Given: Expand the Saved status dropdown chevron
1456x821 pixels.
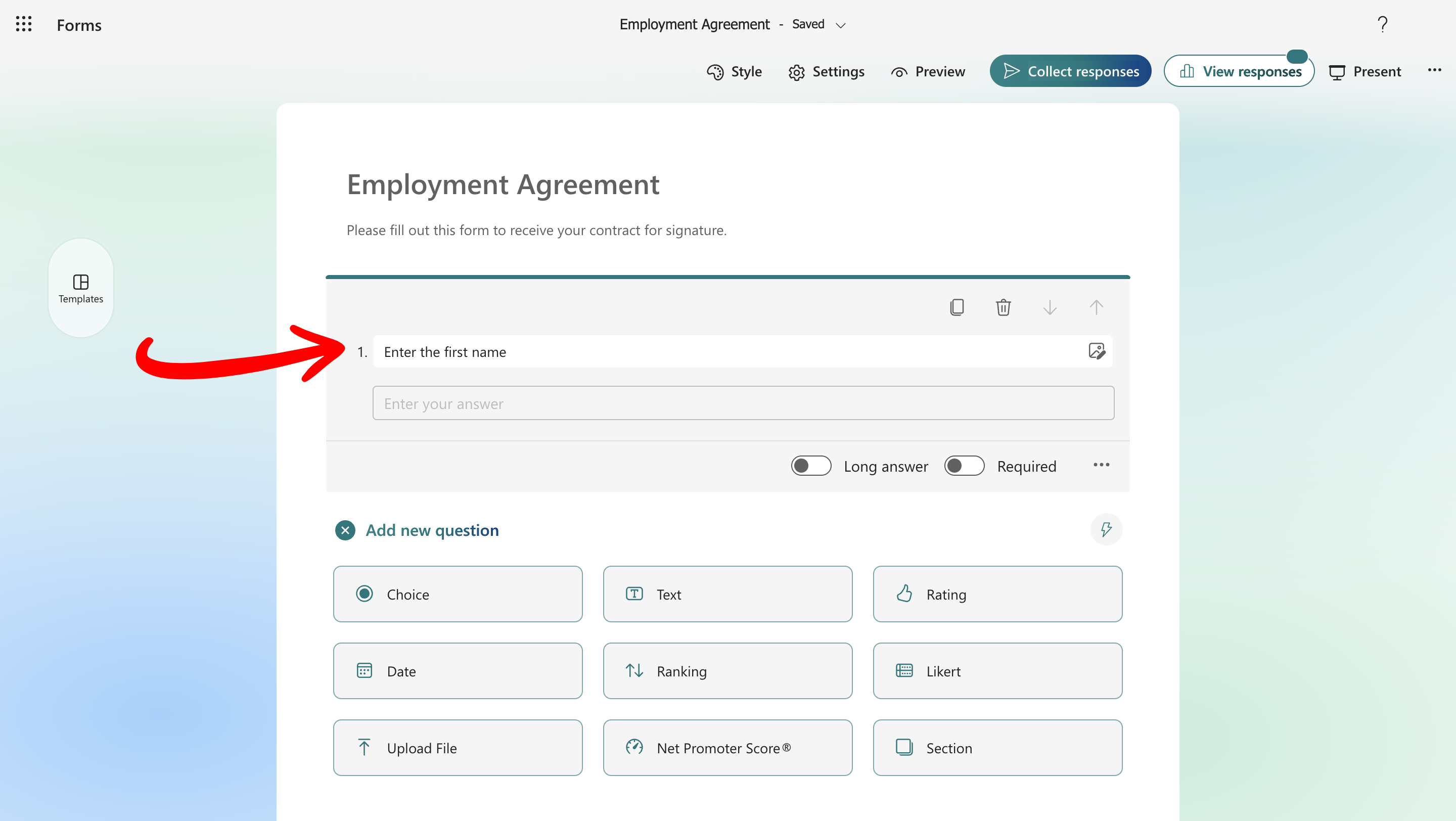Looking at the screenshot, I should pyautogui.click(x=840, y=25).
